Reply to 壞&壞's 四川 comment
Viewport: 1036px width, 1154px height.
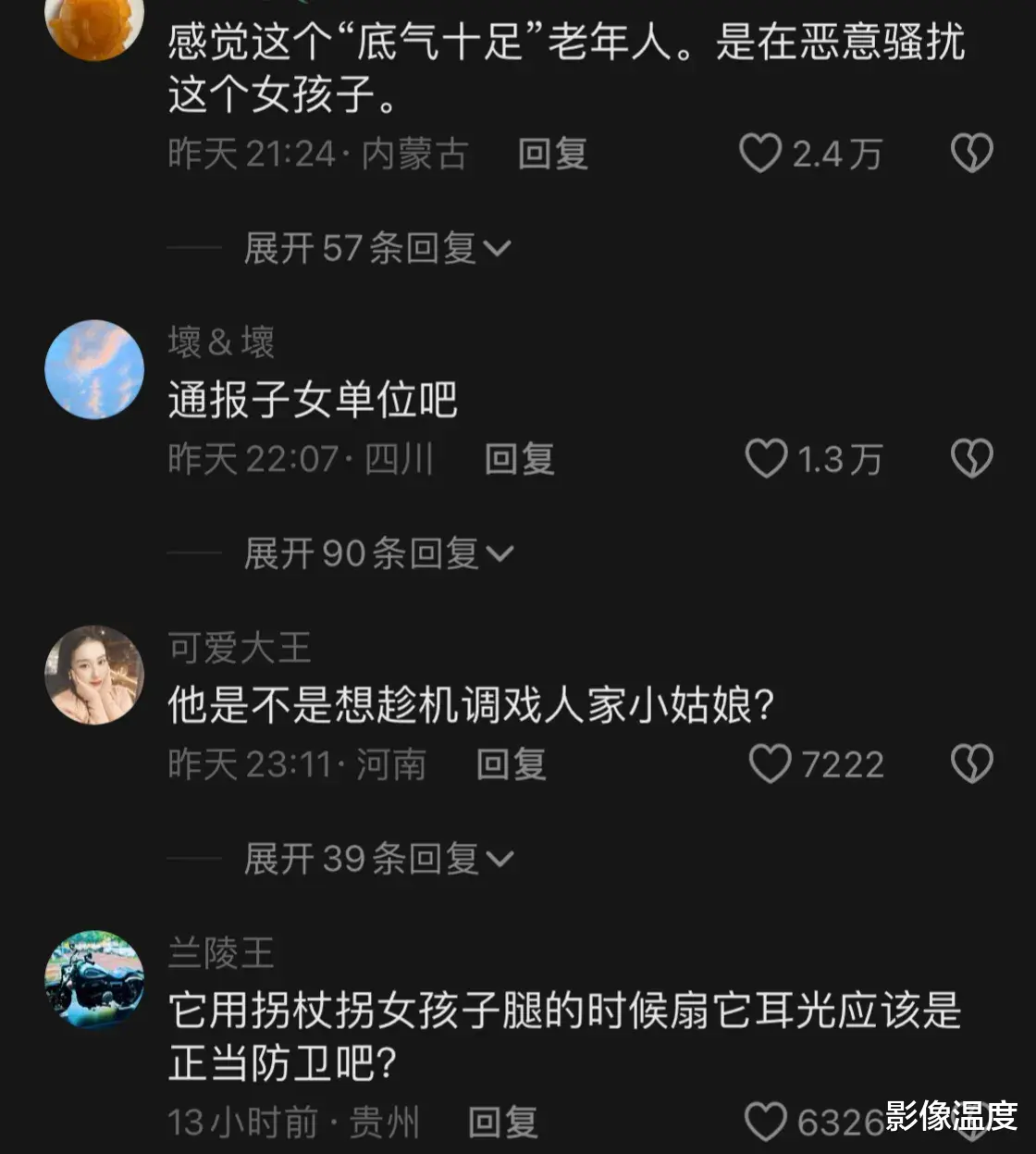pyautogui.click(x=519, y=459)
